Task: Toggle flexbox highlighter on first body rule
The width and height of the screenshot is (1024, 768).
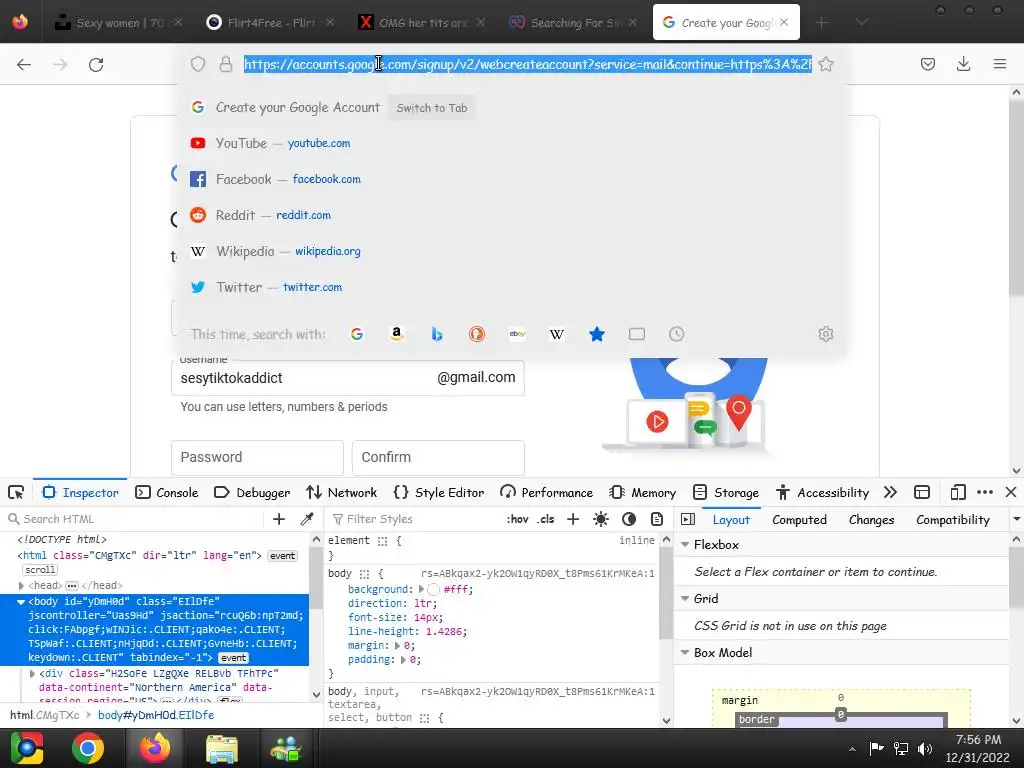Action: point(364,575)
